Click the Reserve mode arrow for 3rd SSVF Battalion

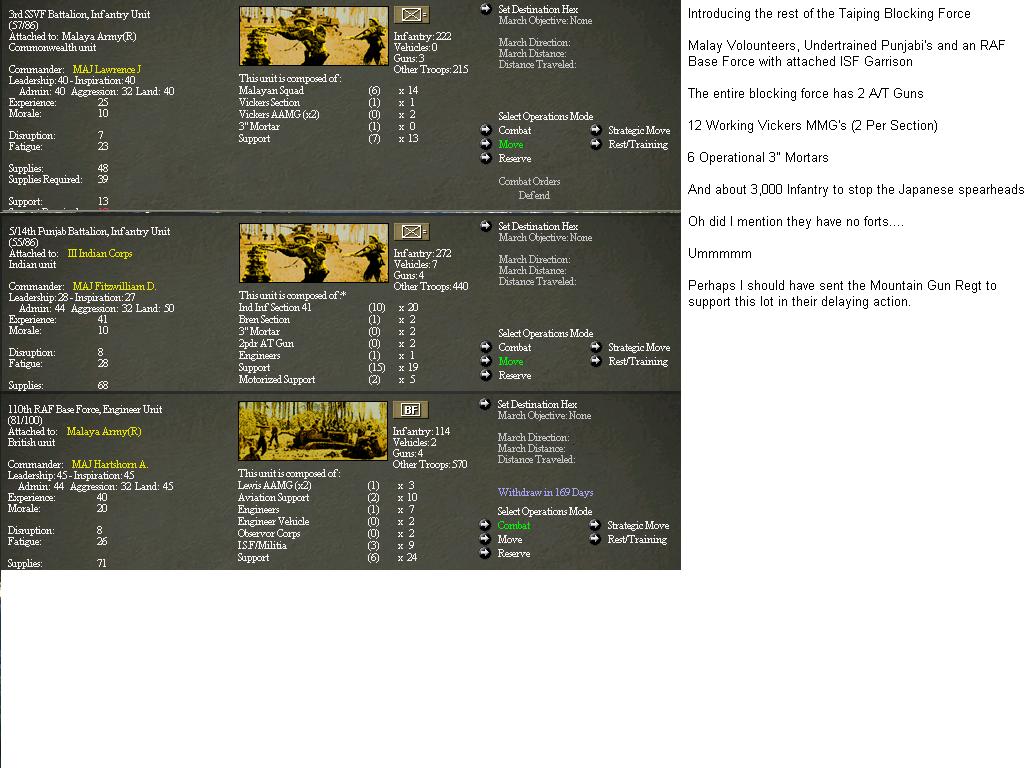tap(486, 158)
